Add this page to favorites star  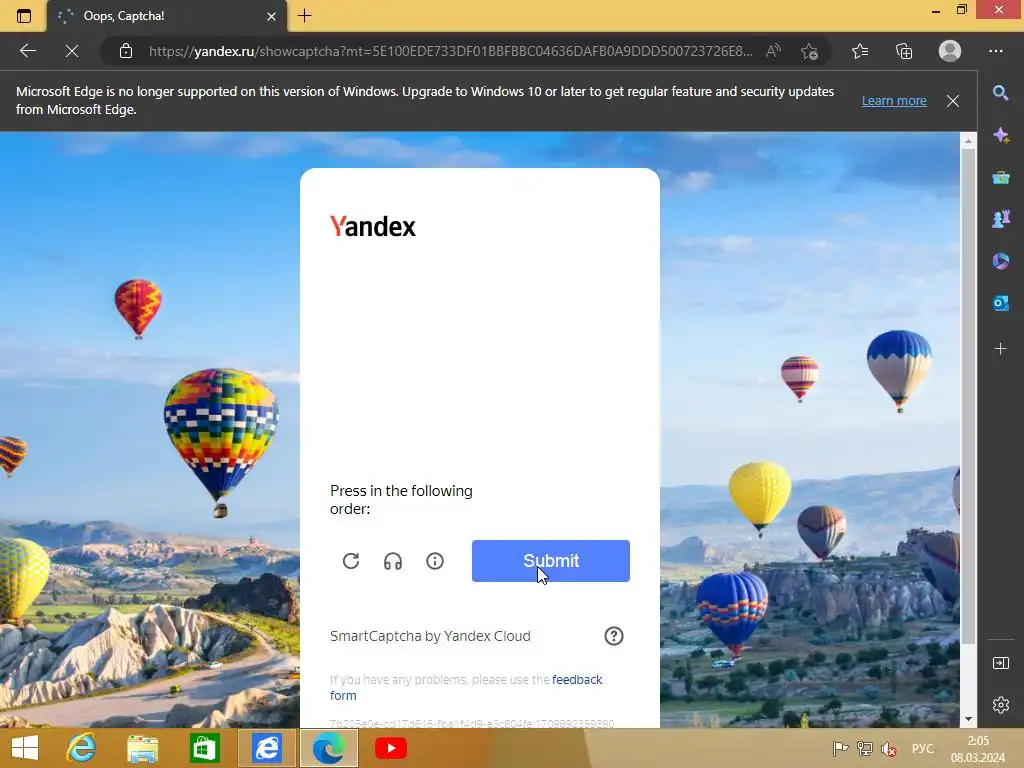pos(810,51)
